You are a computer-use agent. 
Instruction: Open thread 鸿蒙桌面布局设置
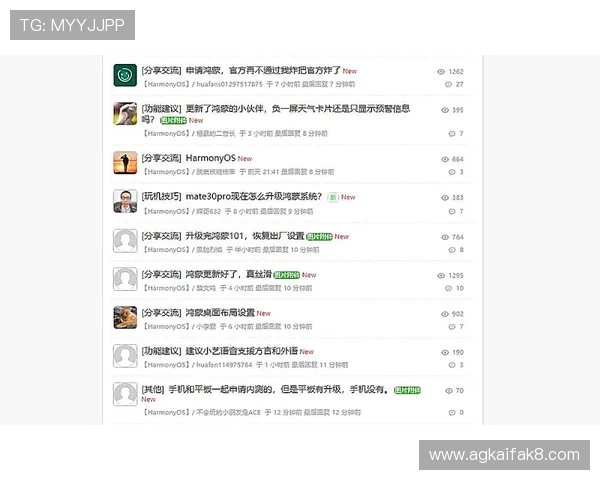click(220, 313)
